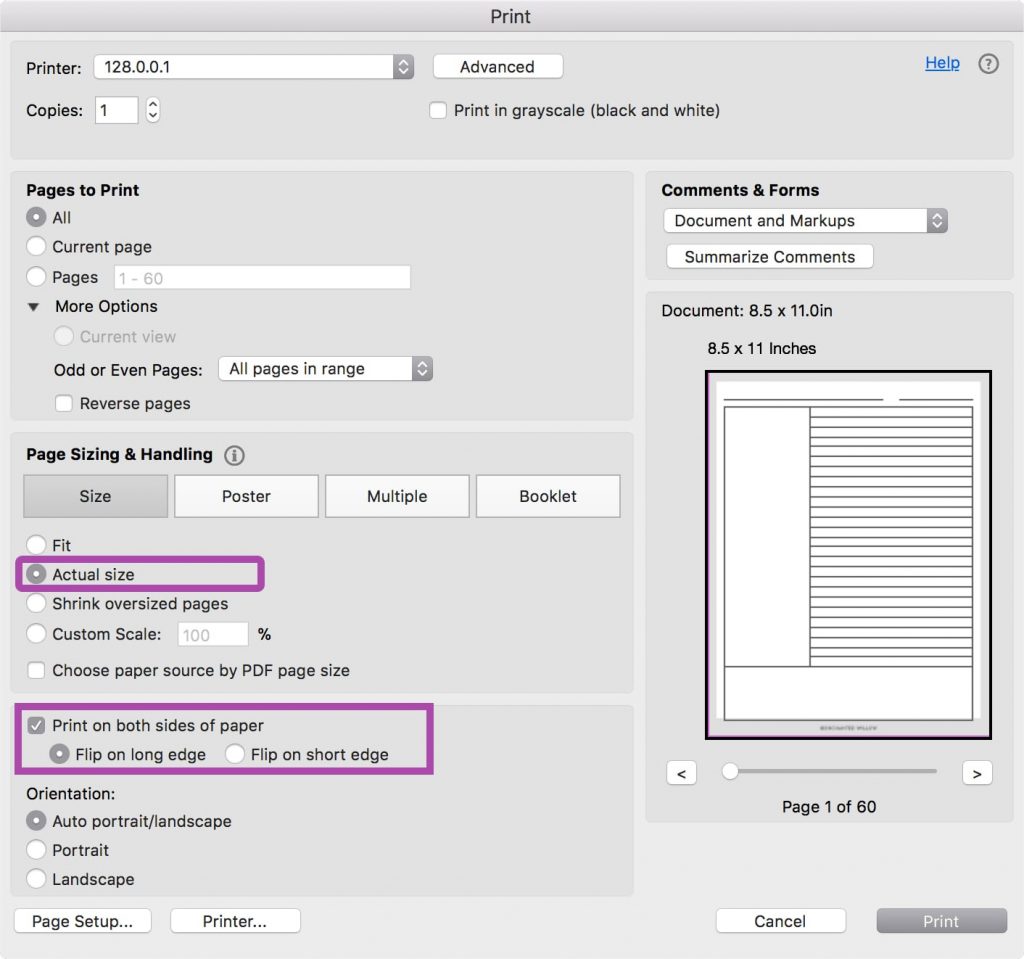The width and height of the screenshot is (1024, 959).
Task: Click the page preview slider handle
Action: tap(730, 771)
